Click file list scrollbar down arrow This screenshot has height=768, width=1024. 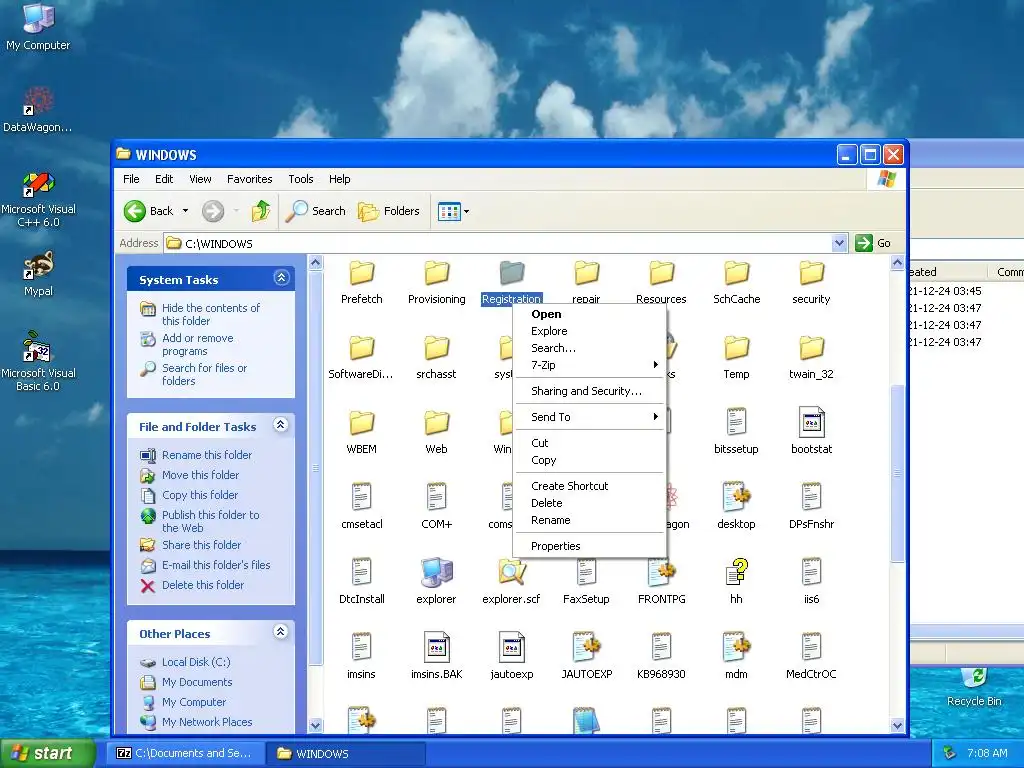[x=897, y=725]
